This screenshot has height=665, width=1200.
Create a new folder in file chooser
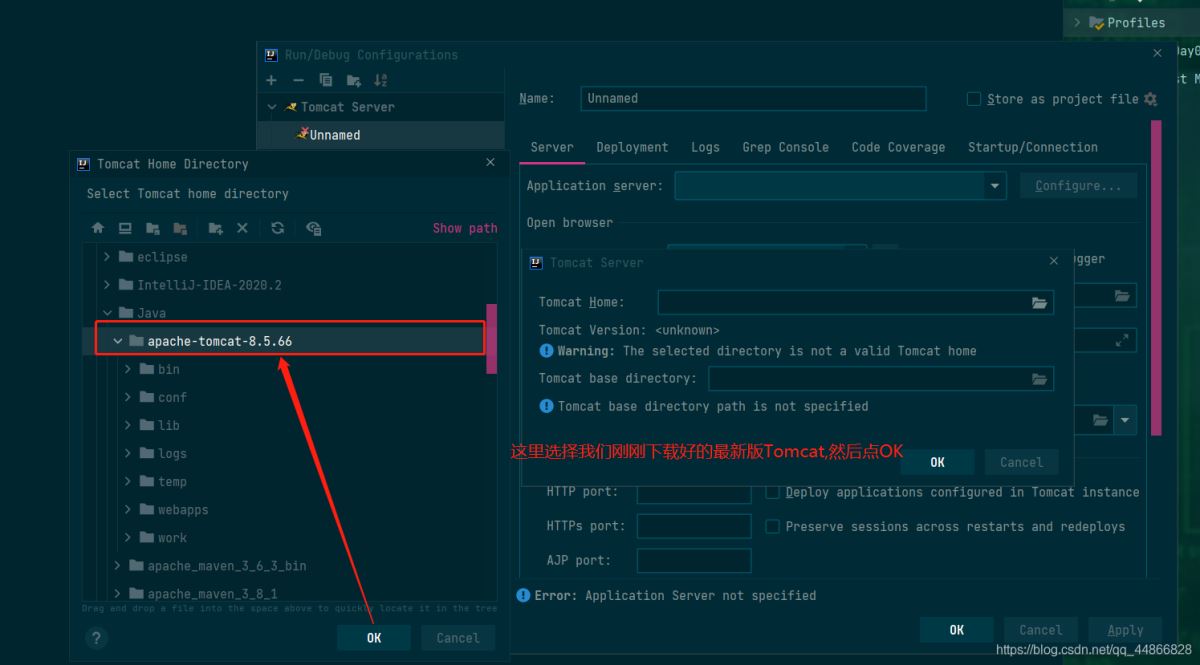[x=215, y=228]
